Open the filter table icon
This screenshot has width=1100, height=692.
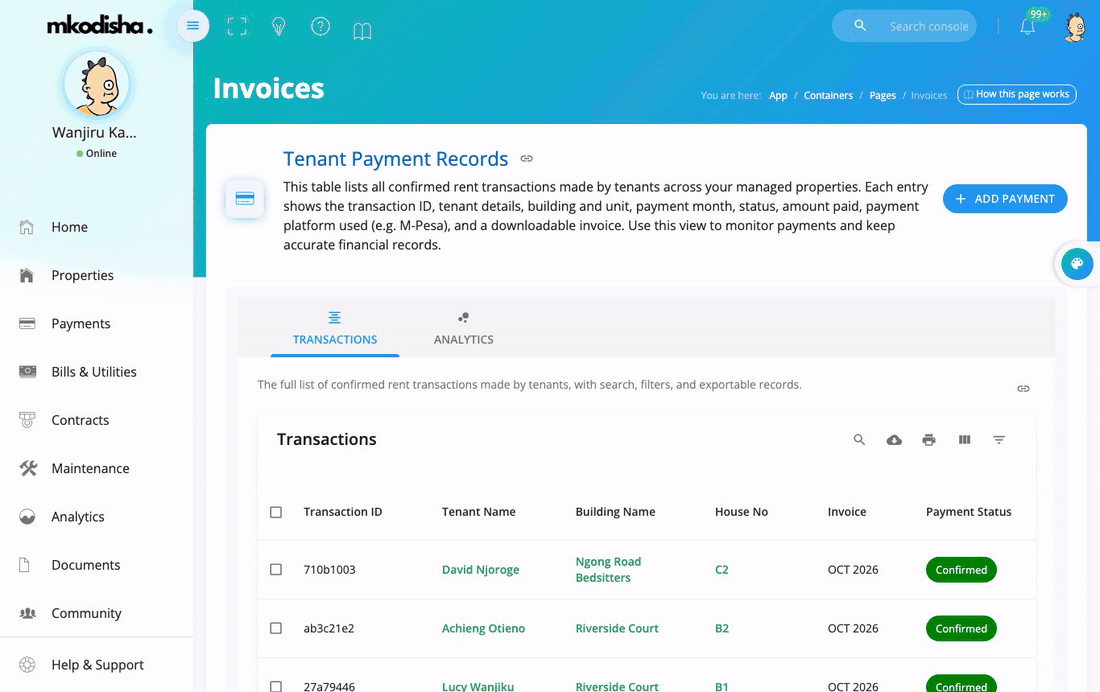[x=999, y=440]
